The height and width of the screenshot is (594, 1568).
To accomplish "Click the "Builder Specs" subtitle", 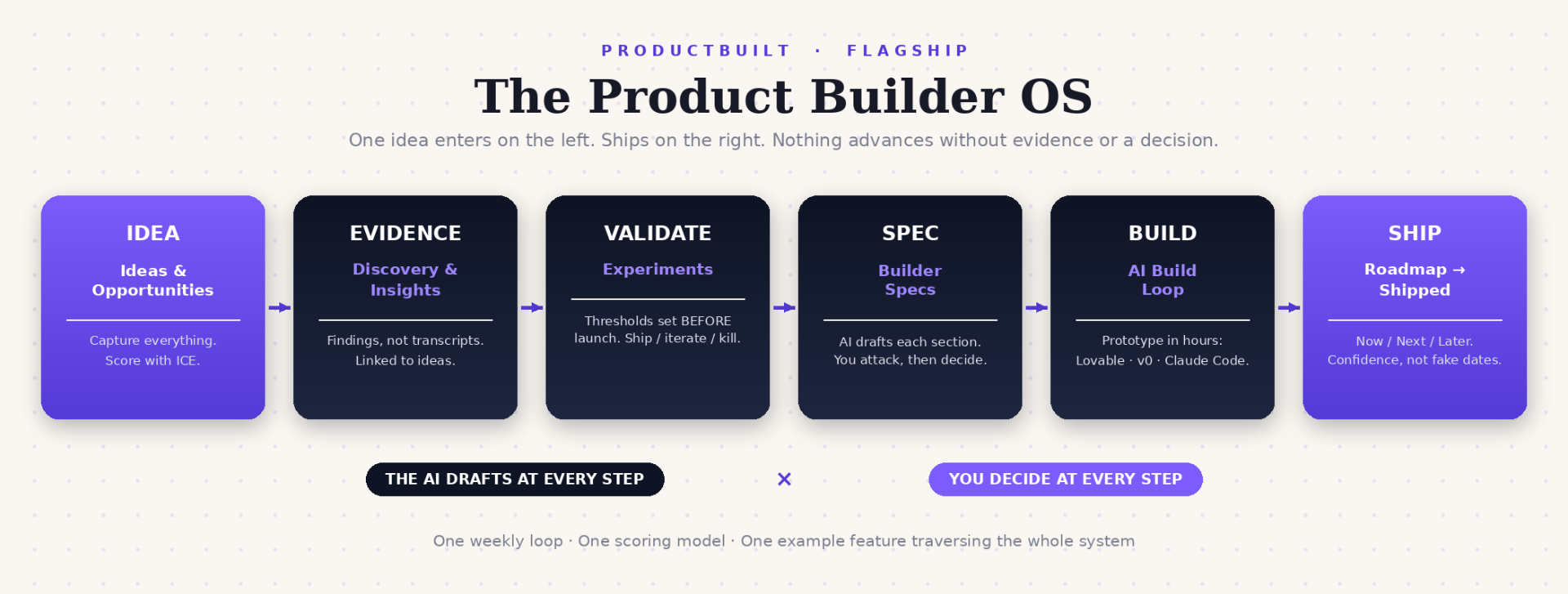I will (910, 279).
